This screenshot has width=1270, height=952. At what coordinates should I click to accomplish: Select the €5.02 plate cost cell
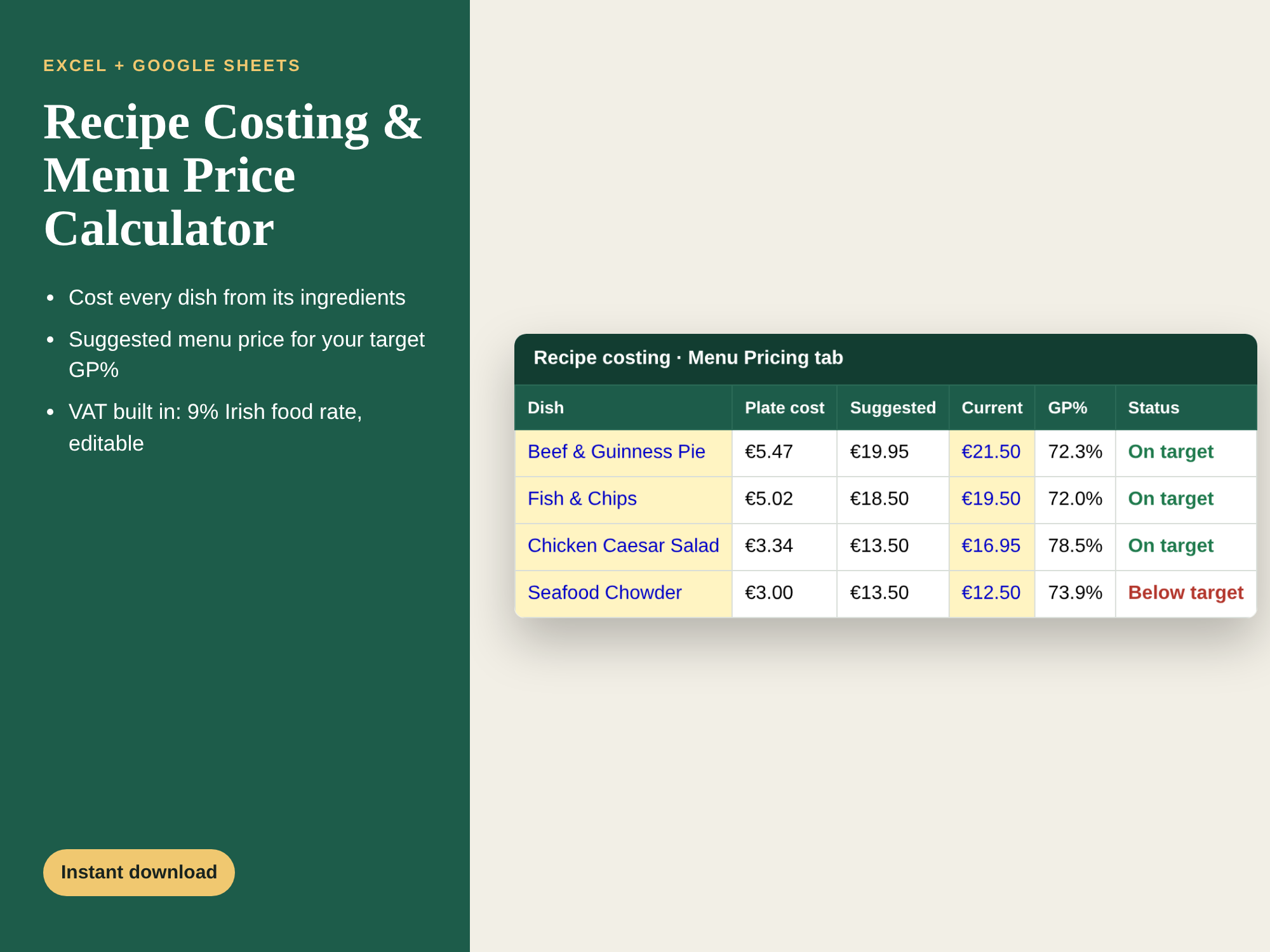pos(784,500)
